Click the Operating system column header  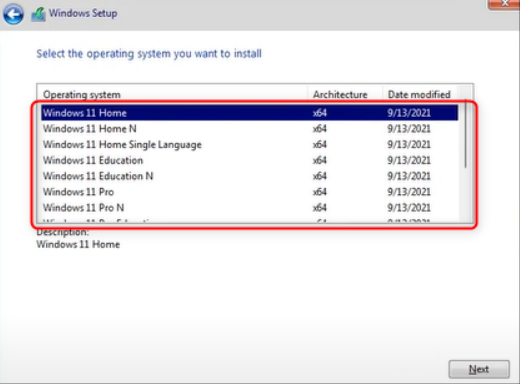172,94
